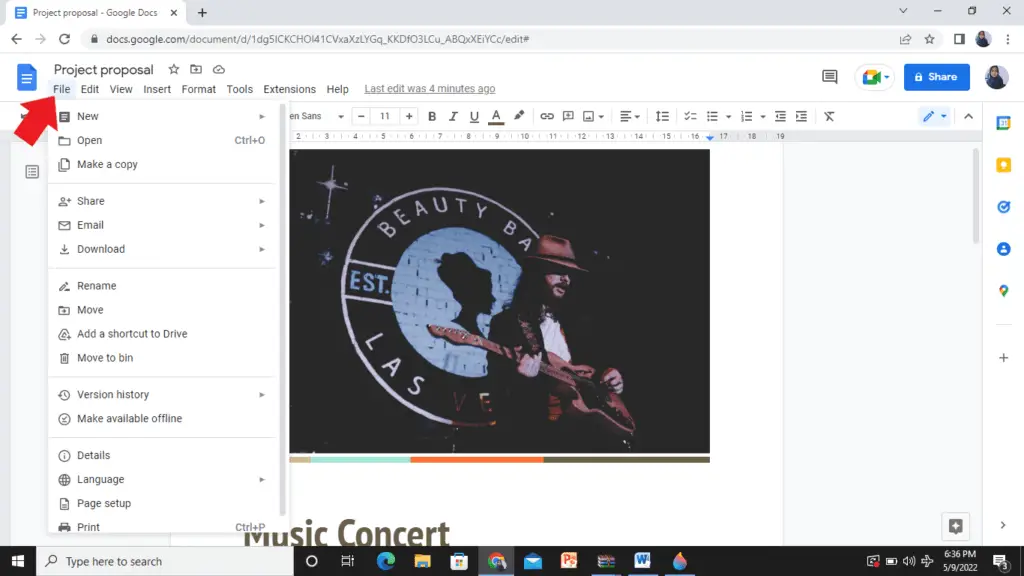Open the bulleted list options arrow
The width and height of the screenshot is (1024, 576).
[x=728, y=117]
